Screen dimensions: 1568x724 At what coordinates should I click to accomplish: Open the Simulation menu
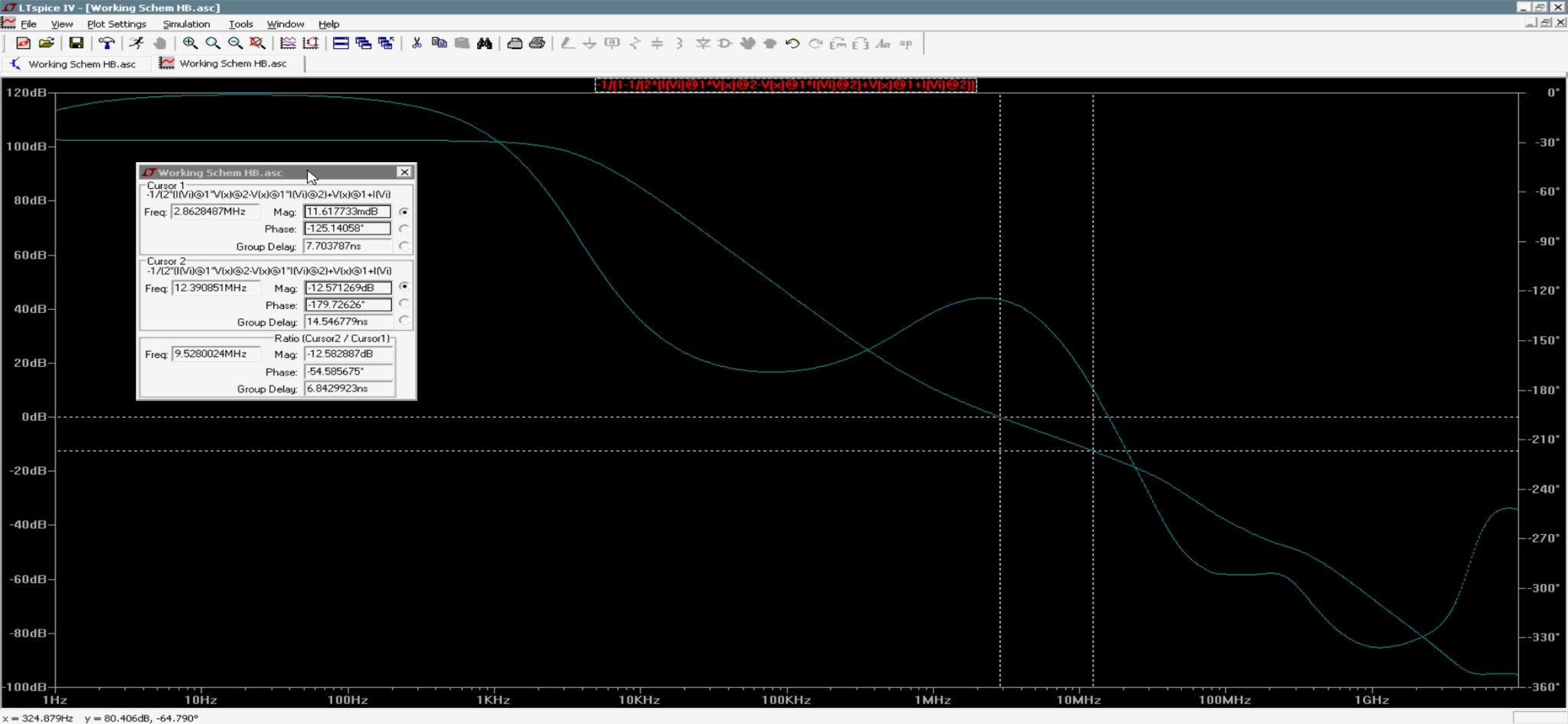tap(186, 24)
